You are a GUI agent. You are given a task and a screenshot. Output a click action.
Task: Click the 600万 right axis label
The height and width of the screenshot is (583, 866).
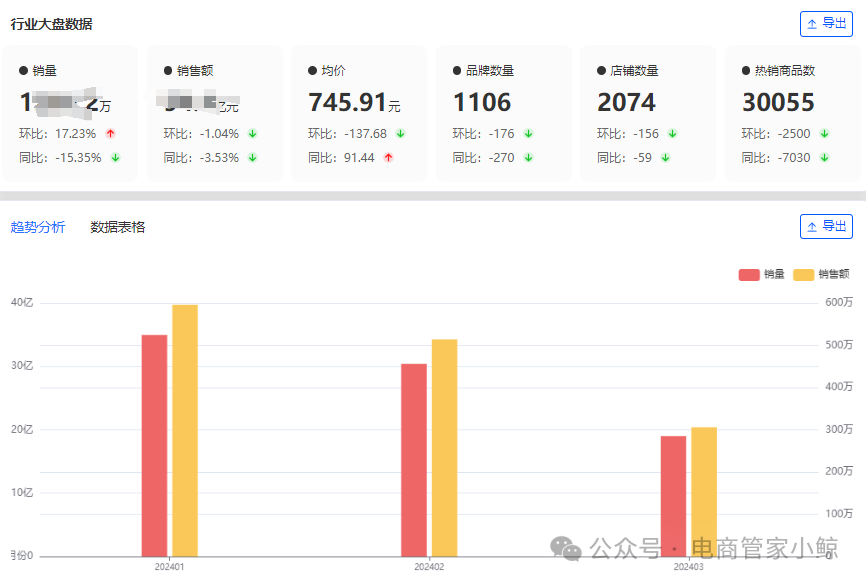(x=839, y=303)
